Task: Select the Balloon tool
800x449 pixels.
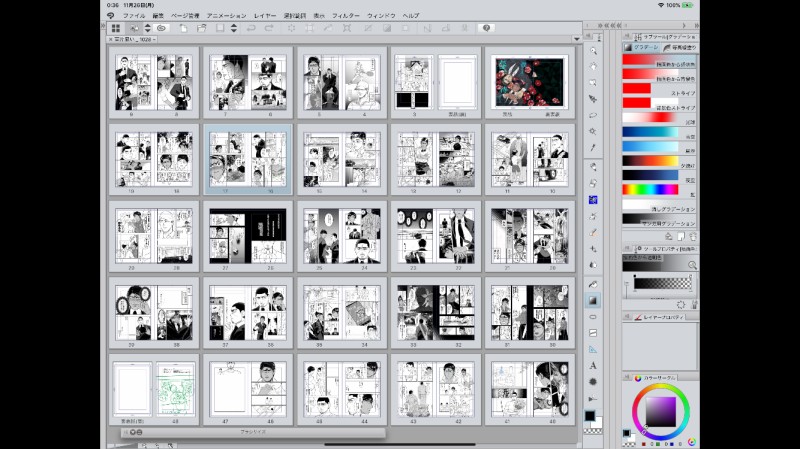Action: coord(593,382)
